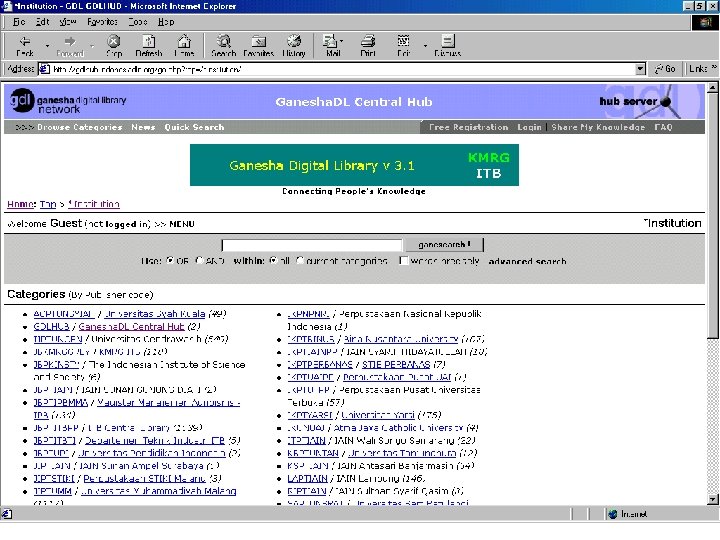The width and height of the screenshot is (720, 540).
Task: Click the scrollbar down arrow
Action: [713, 499]
